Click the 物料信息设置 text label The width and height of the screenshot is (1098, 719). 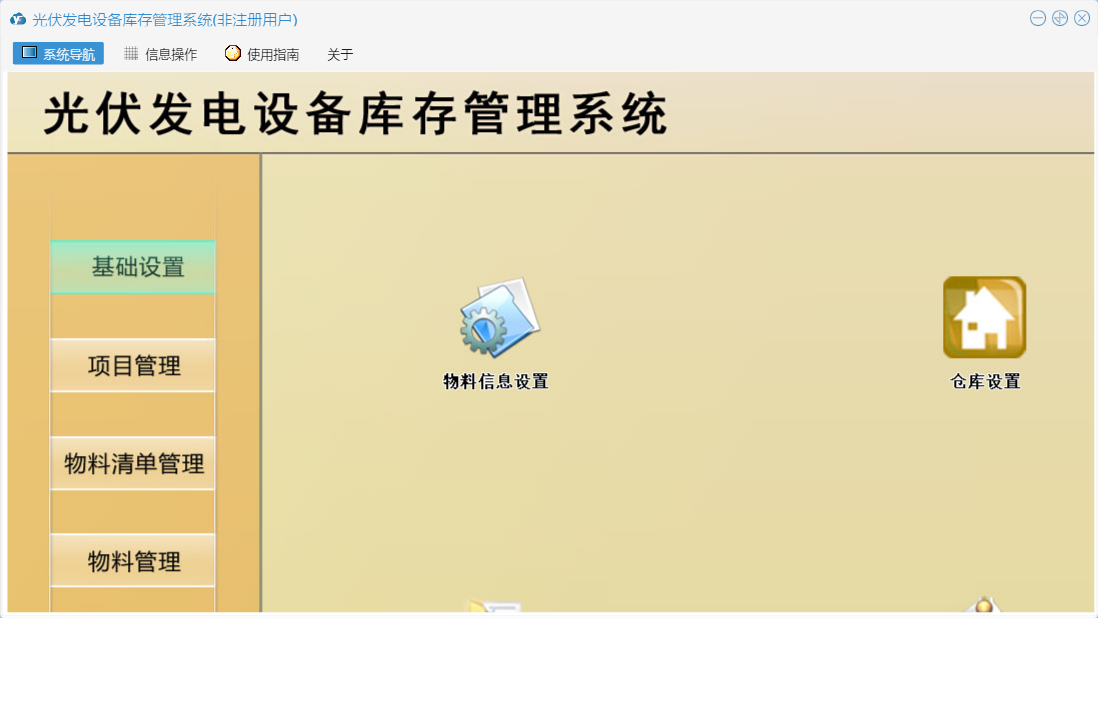(x=496, y=381)
